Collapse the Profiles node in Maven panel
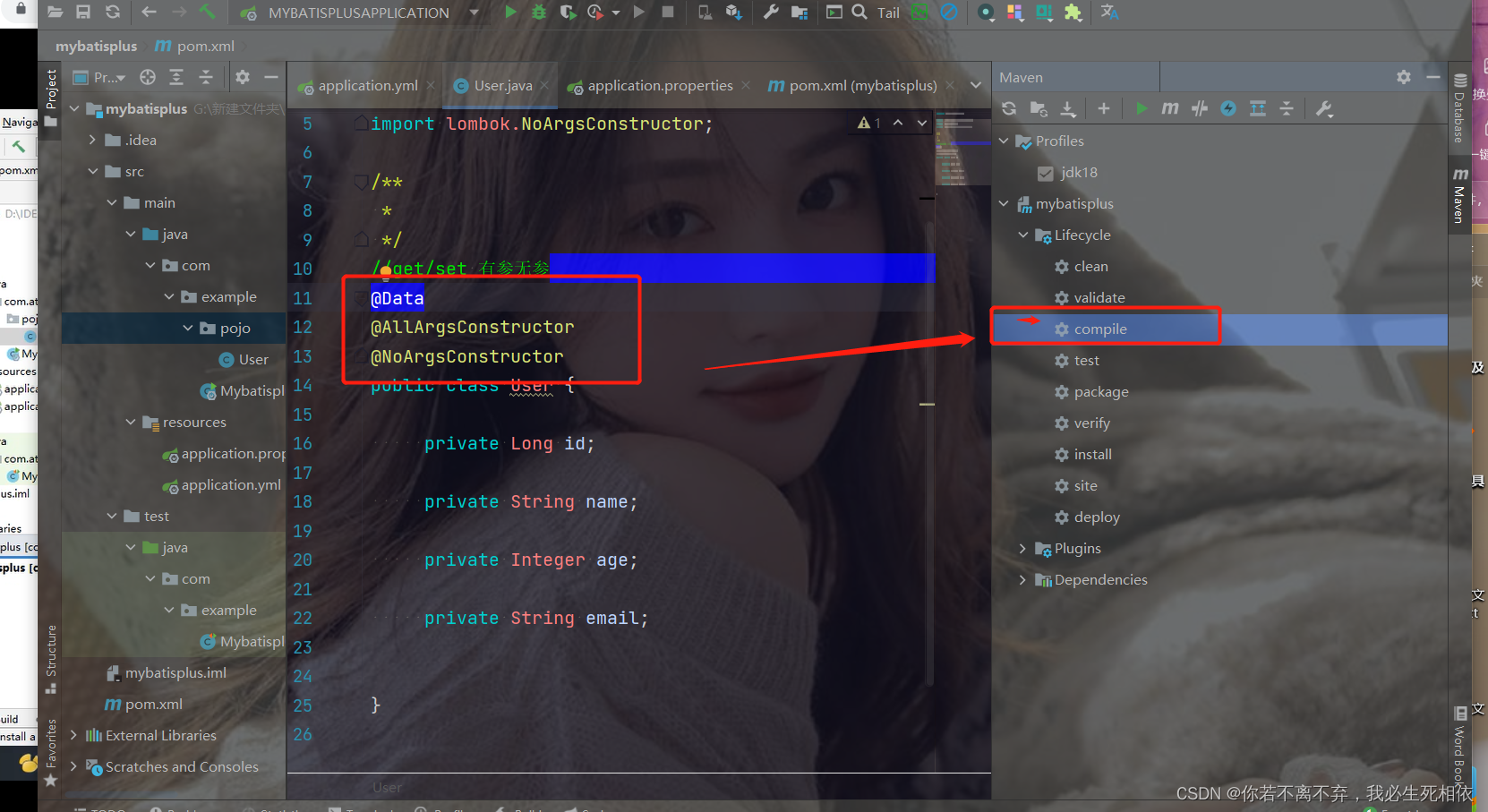This screenshot has height=812, width=1488. 1004,141
